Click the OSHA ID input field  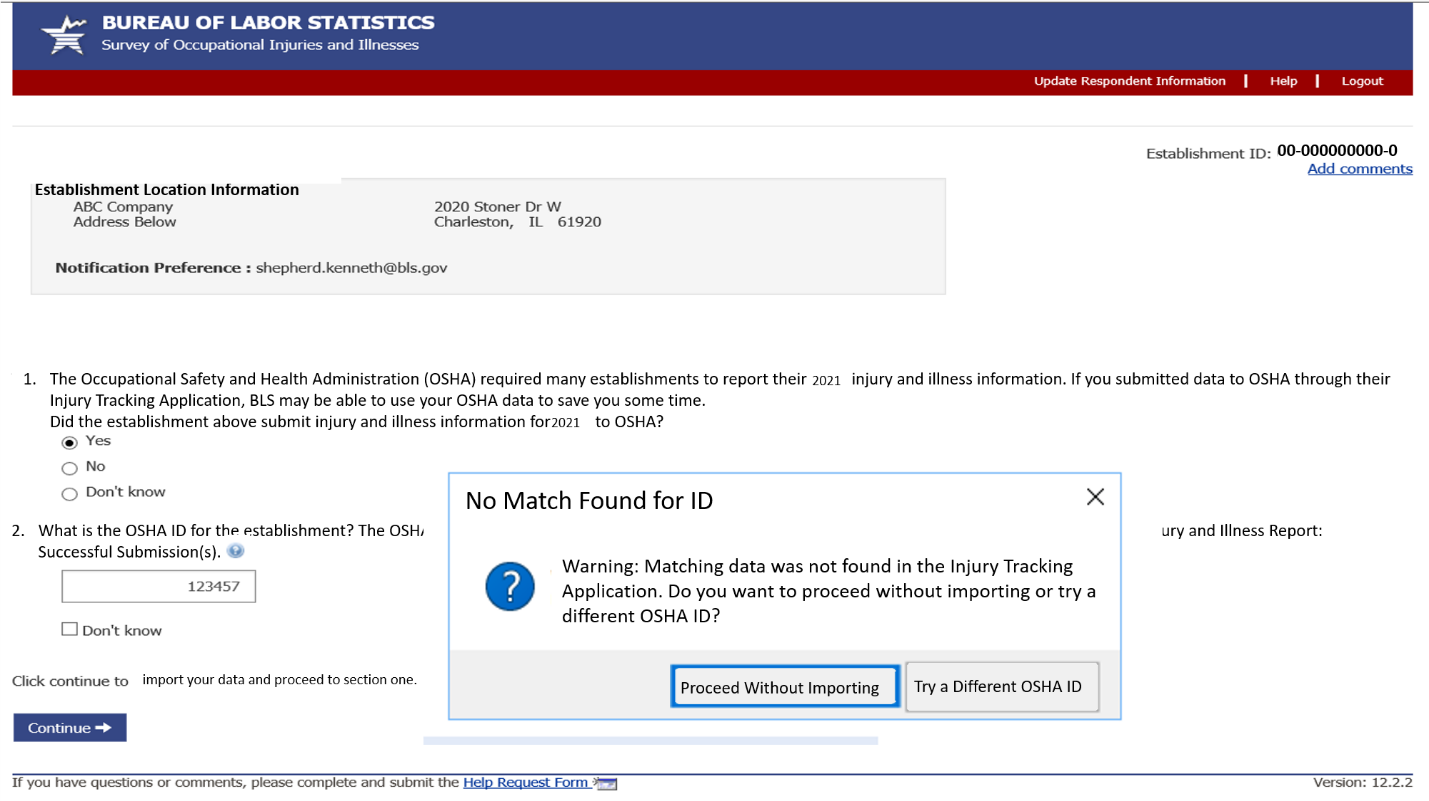[x=158, y=586]
